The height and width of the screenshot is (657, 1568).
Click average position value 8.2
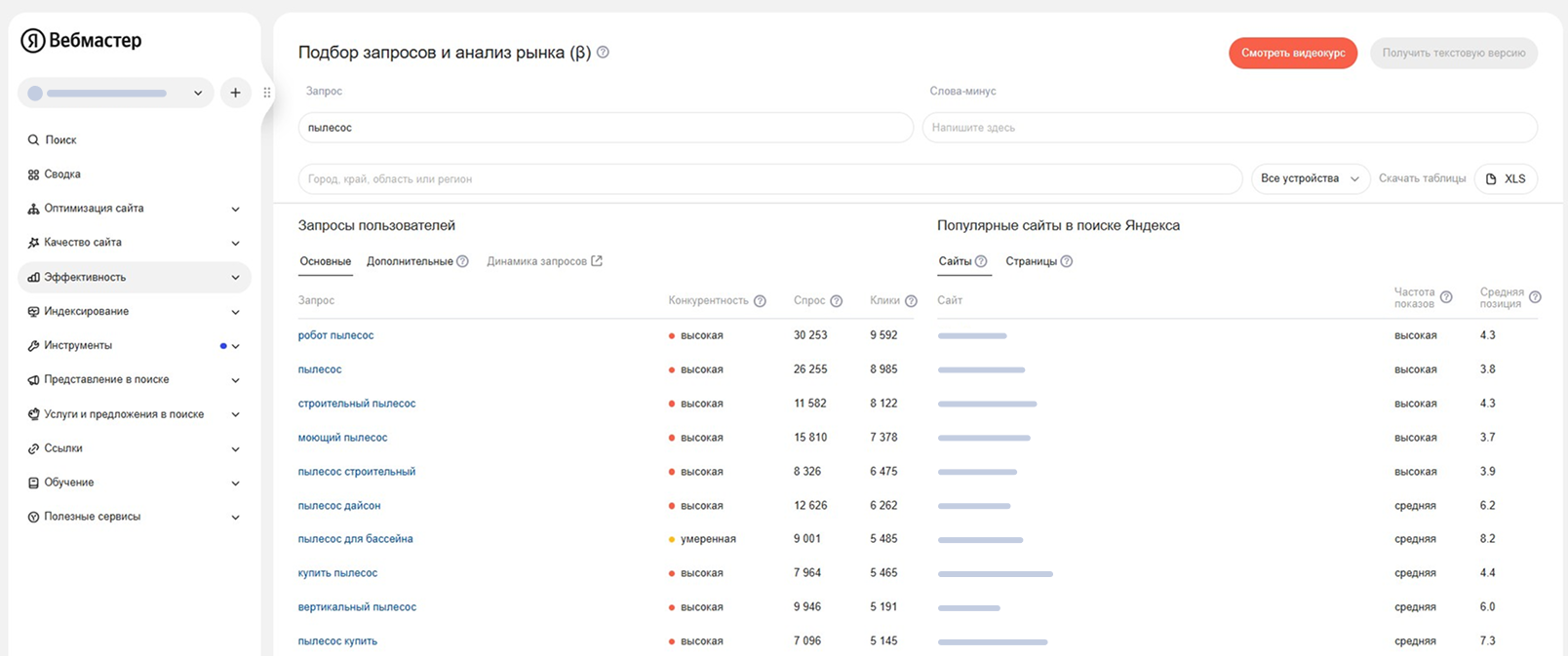(1487, 539)
